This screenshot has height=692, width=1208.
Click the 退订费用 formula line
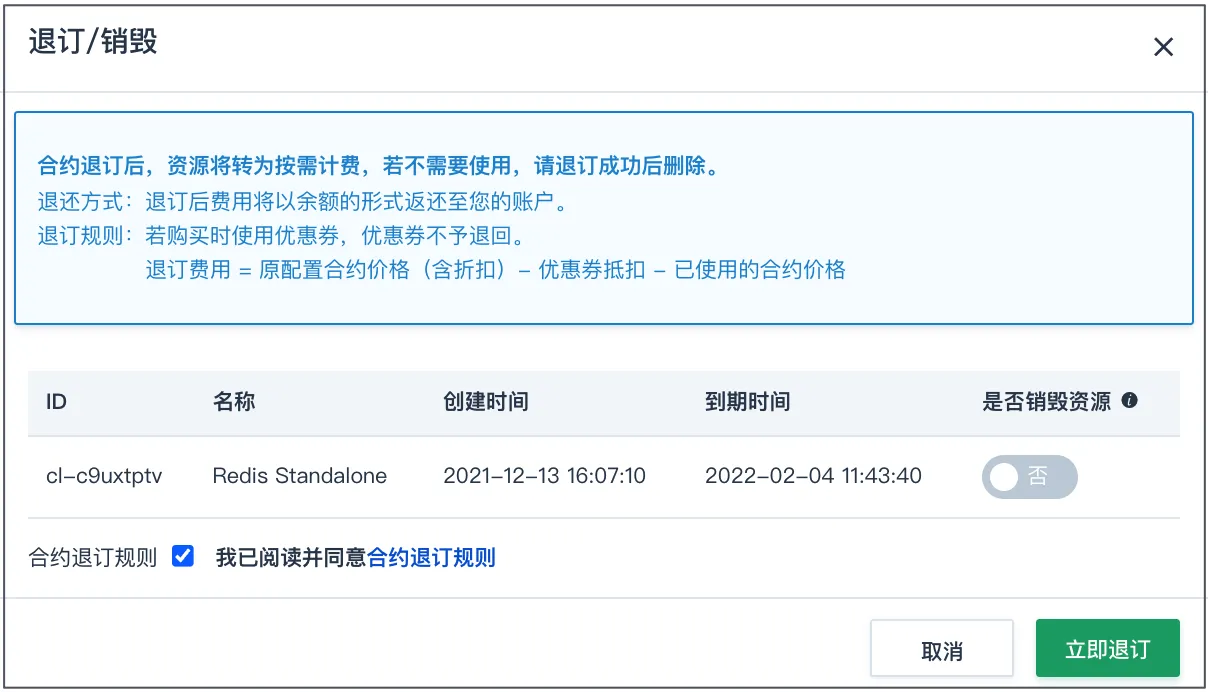pyautogui.click(x=495, y=270)
